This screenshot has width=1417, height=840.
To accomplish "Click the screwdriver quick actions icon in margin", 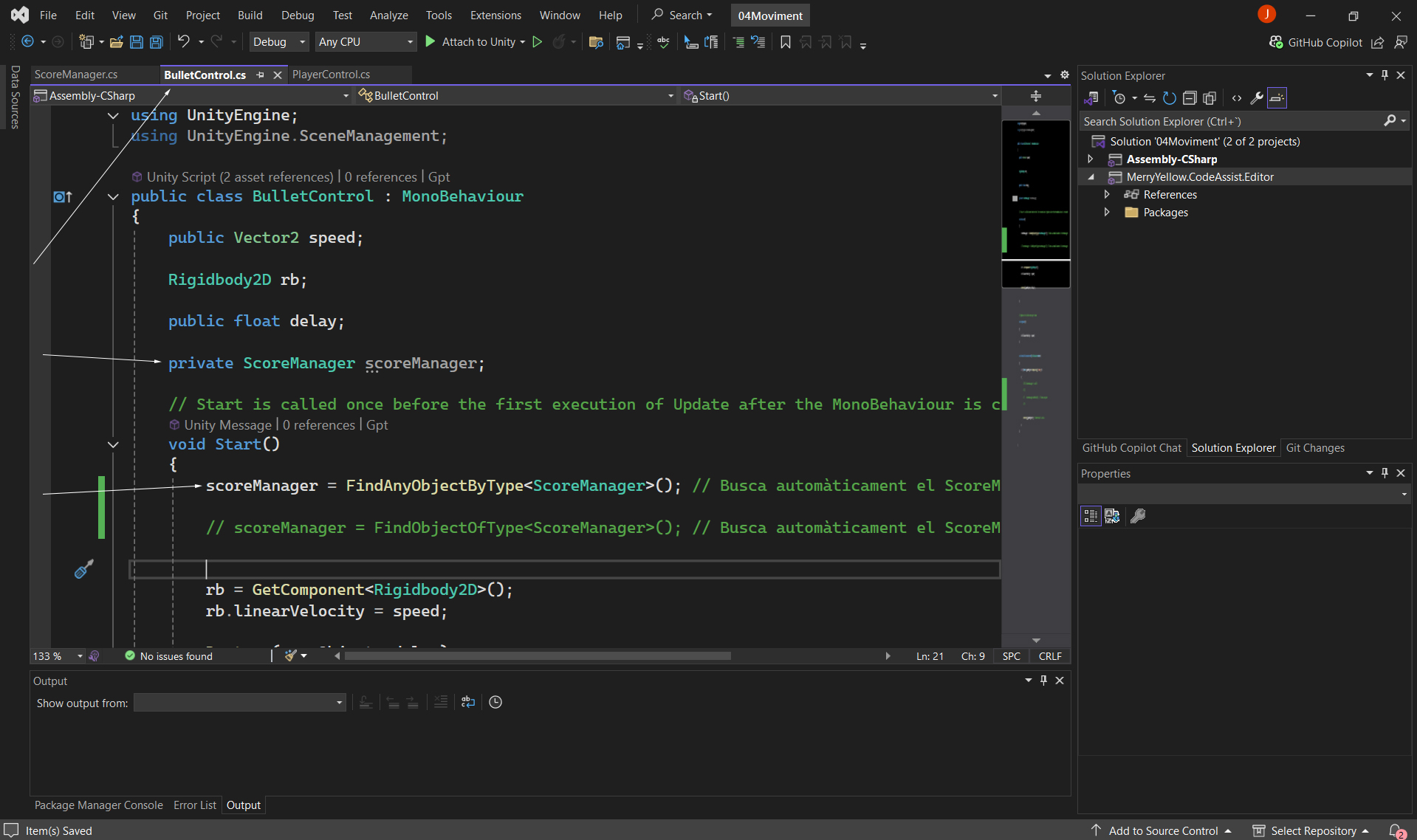I will coord(83,569).
